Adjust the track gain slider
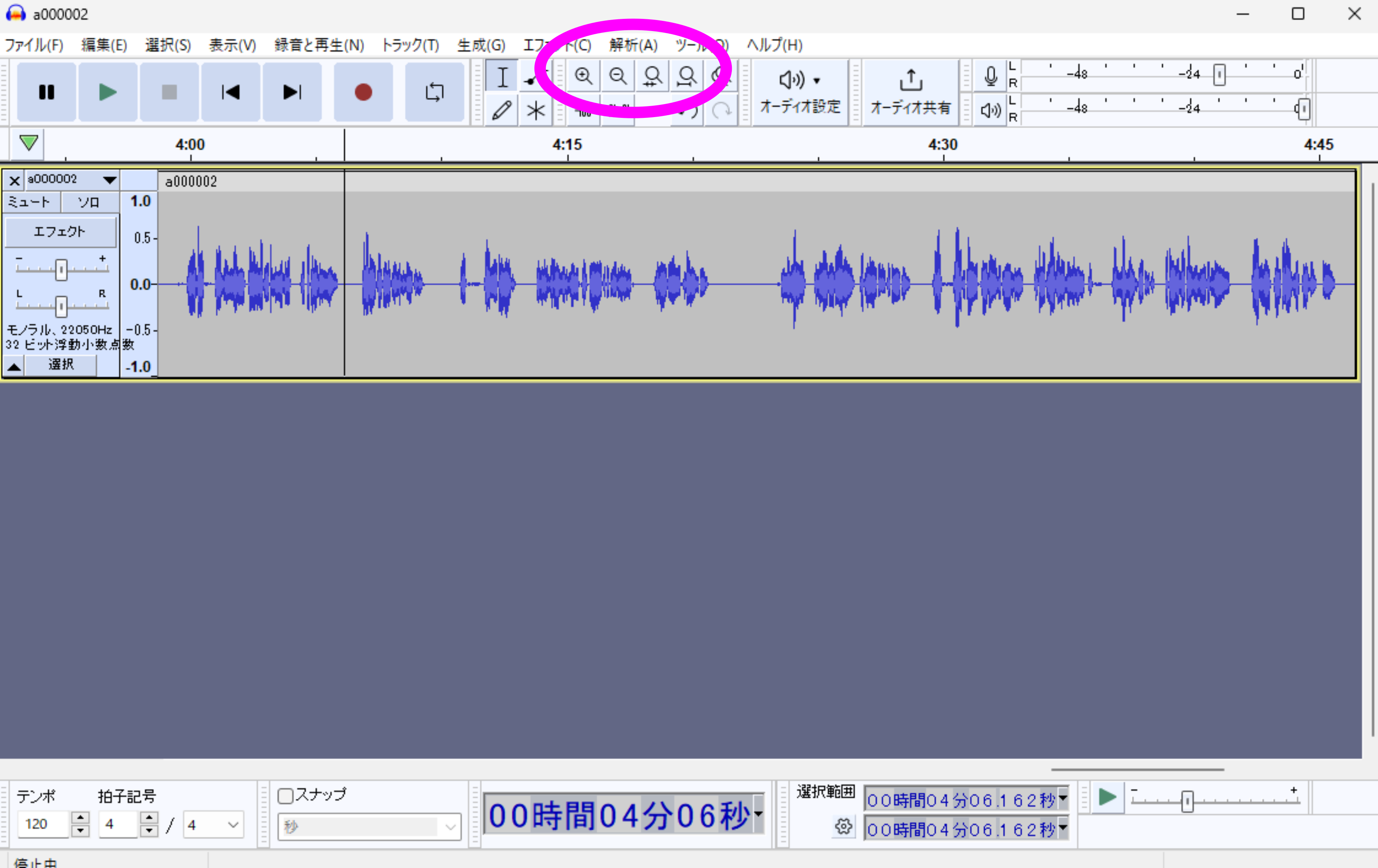Image resolution: width=1378 pixels, height=868 pixels. (61, 270)
